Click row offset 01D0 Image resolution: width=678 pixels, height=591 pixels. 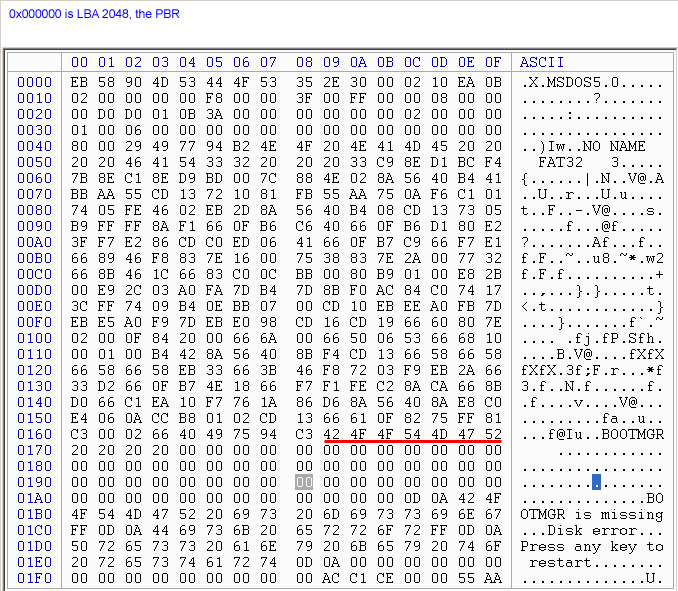[34, 546]
